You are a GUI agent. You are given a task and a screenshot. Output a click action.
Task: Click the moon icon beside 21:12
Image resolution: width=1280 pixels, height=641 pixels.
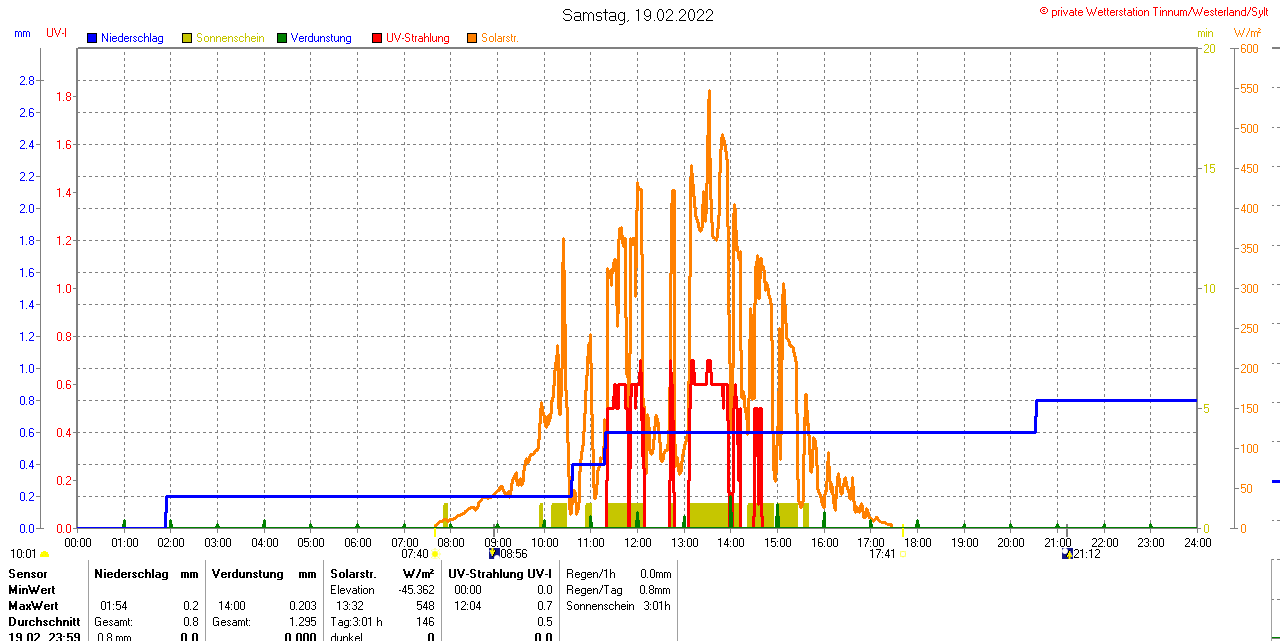click(1067, 553)
